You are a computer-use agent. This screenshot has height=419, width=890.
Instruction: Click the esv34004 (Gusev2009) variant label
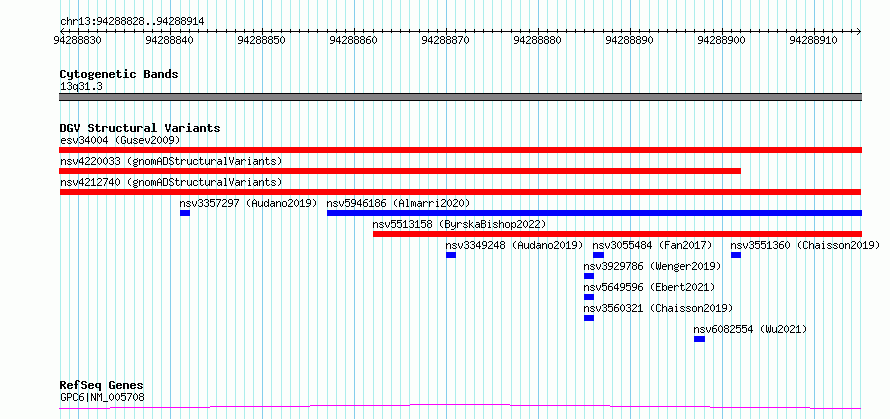click(x=120, y=140)
